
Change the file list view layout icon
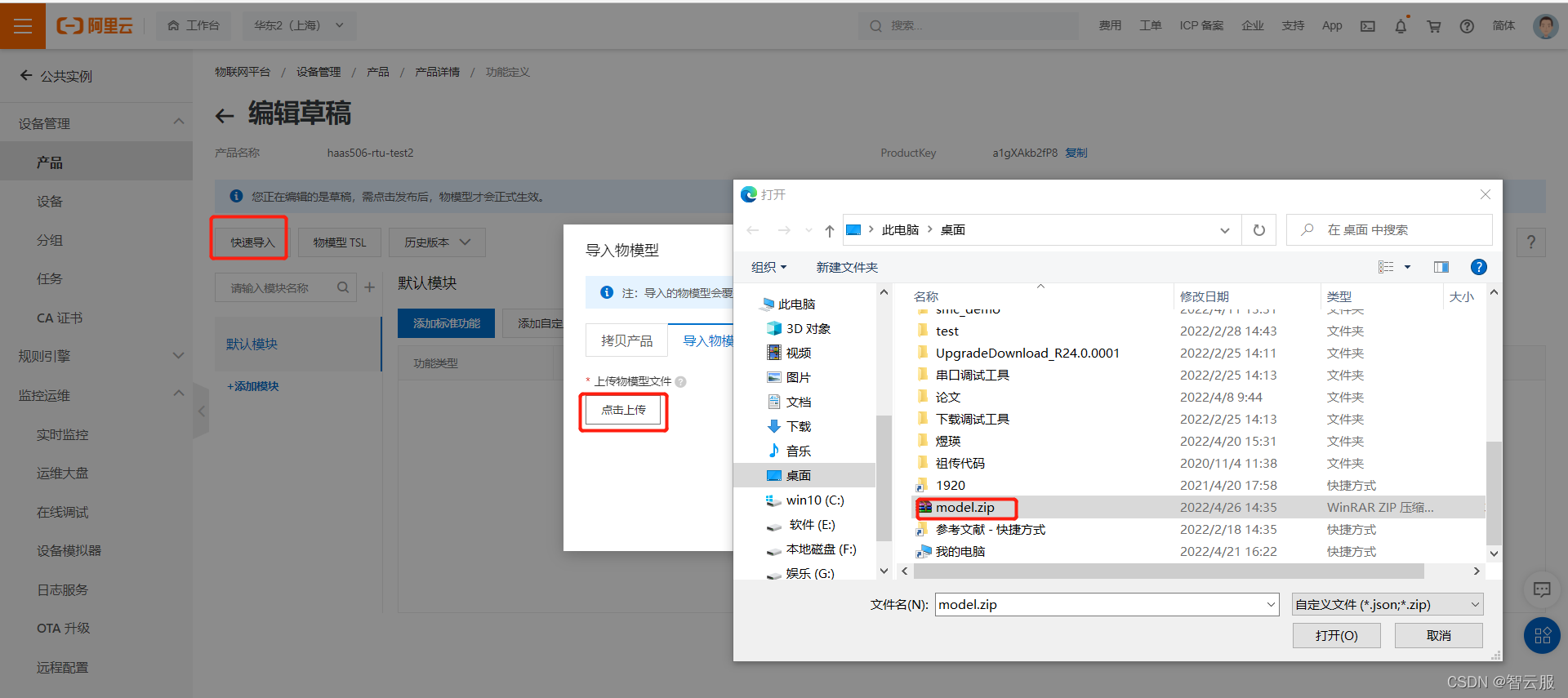coord(1386,267)
